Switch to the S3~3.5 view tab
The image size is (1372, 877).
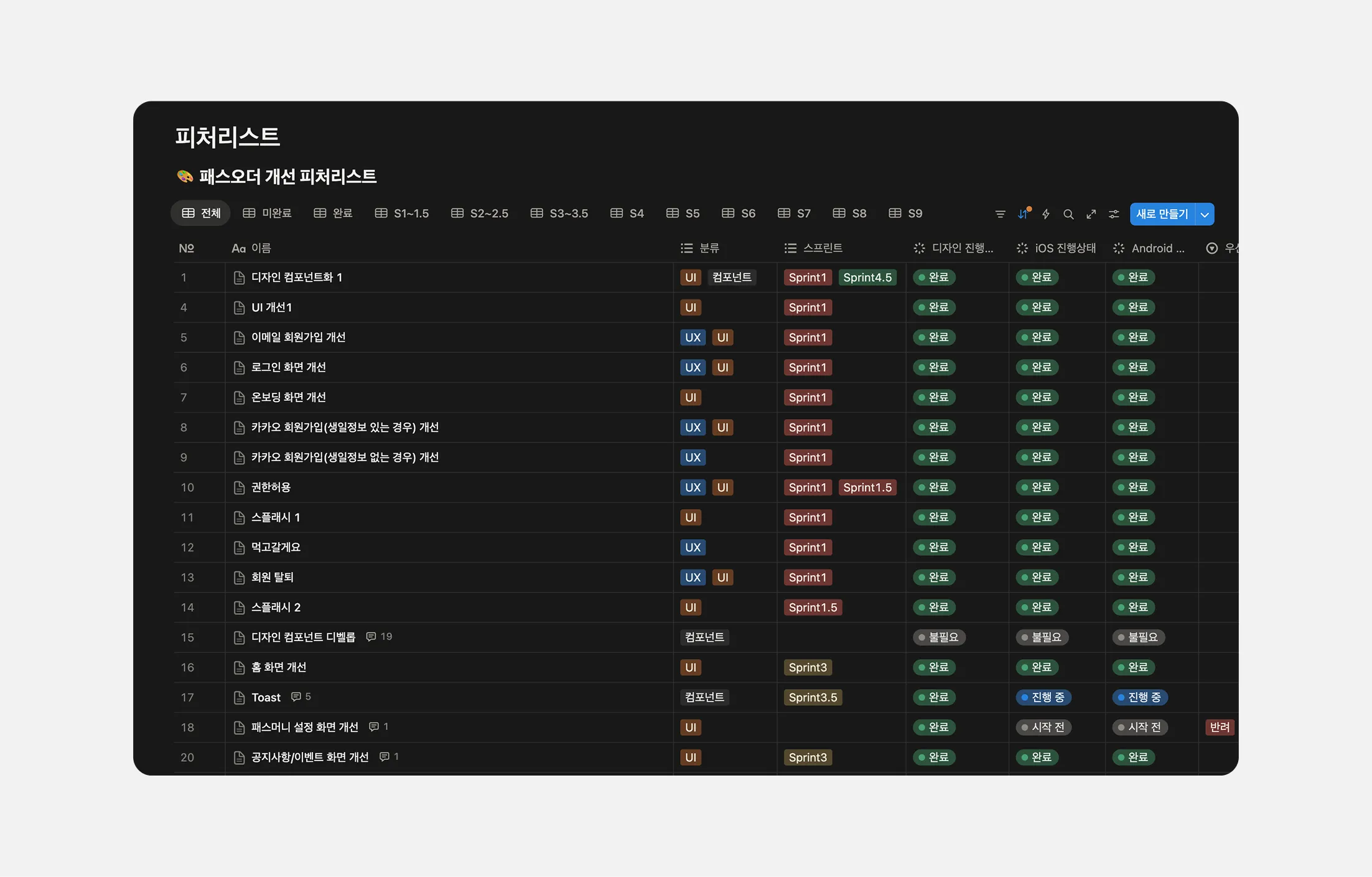tap(559, 213)
